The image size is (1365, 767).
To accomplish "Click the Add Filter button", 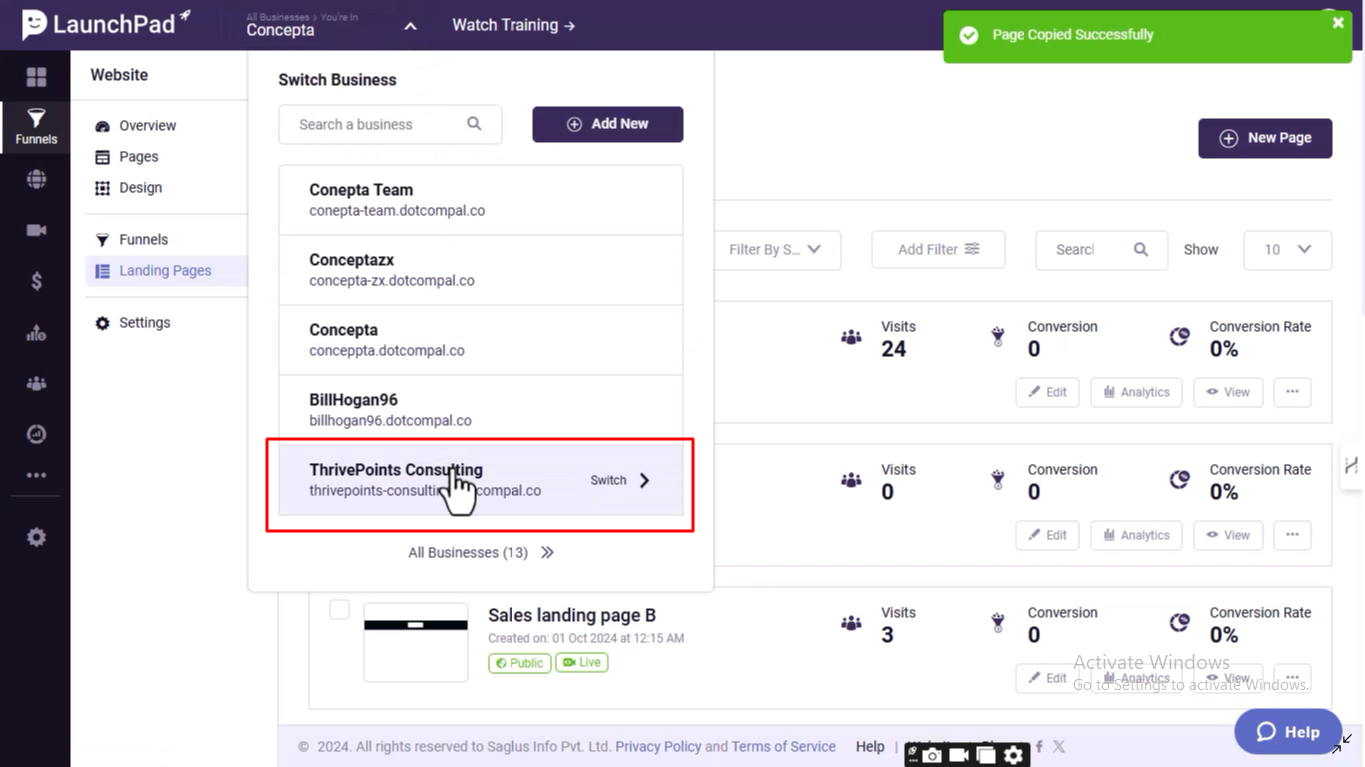I will (938, 249).
